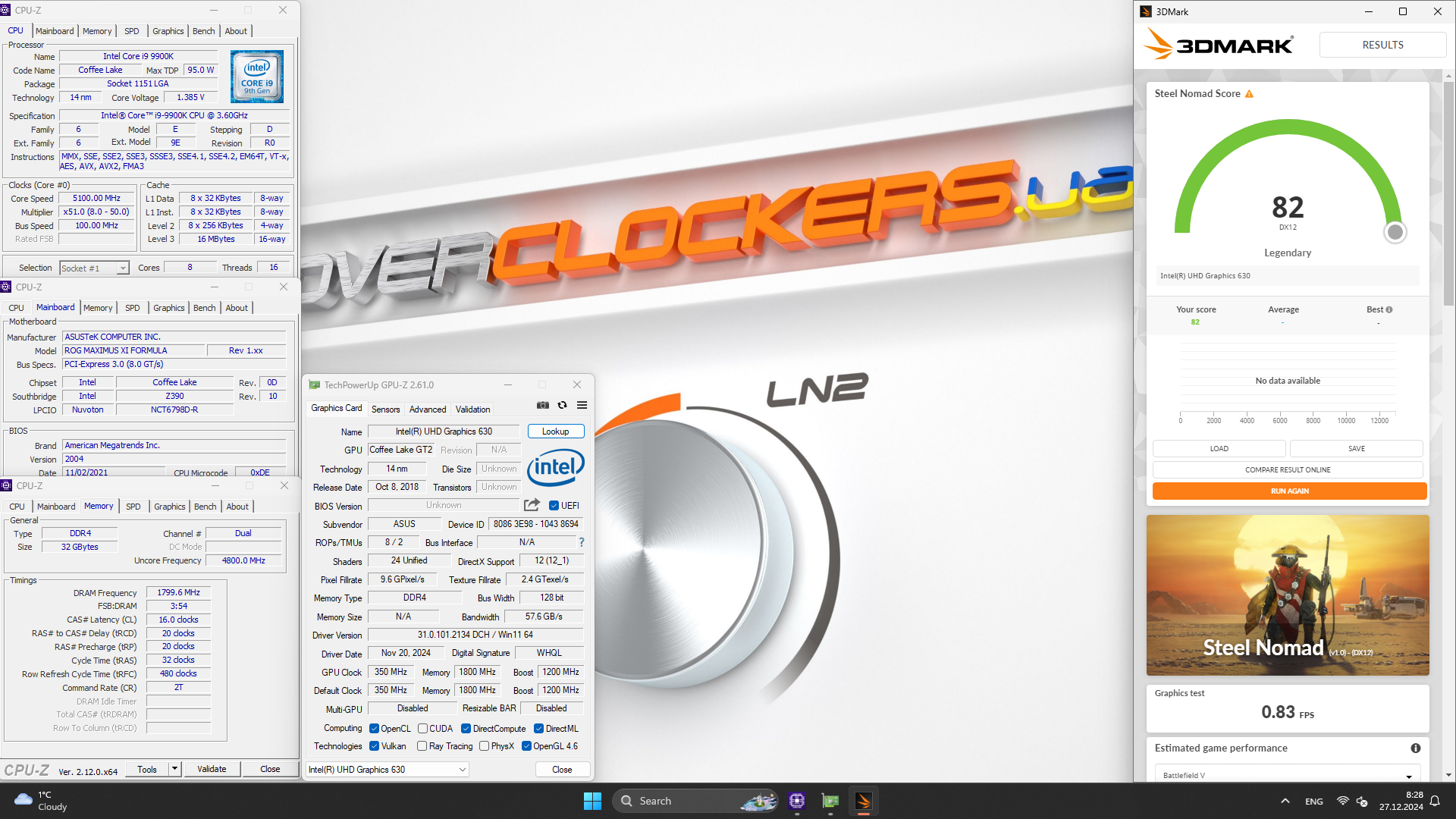Click the network icon in system tray

pos(1343,801)
